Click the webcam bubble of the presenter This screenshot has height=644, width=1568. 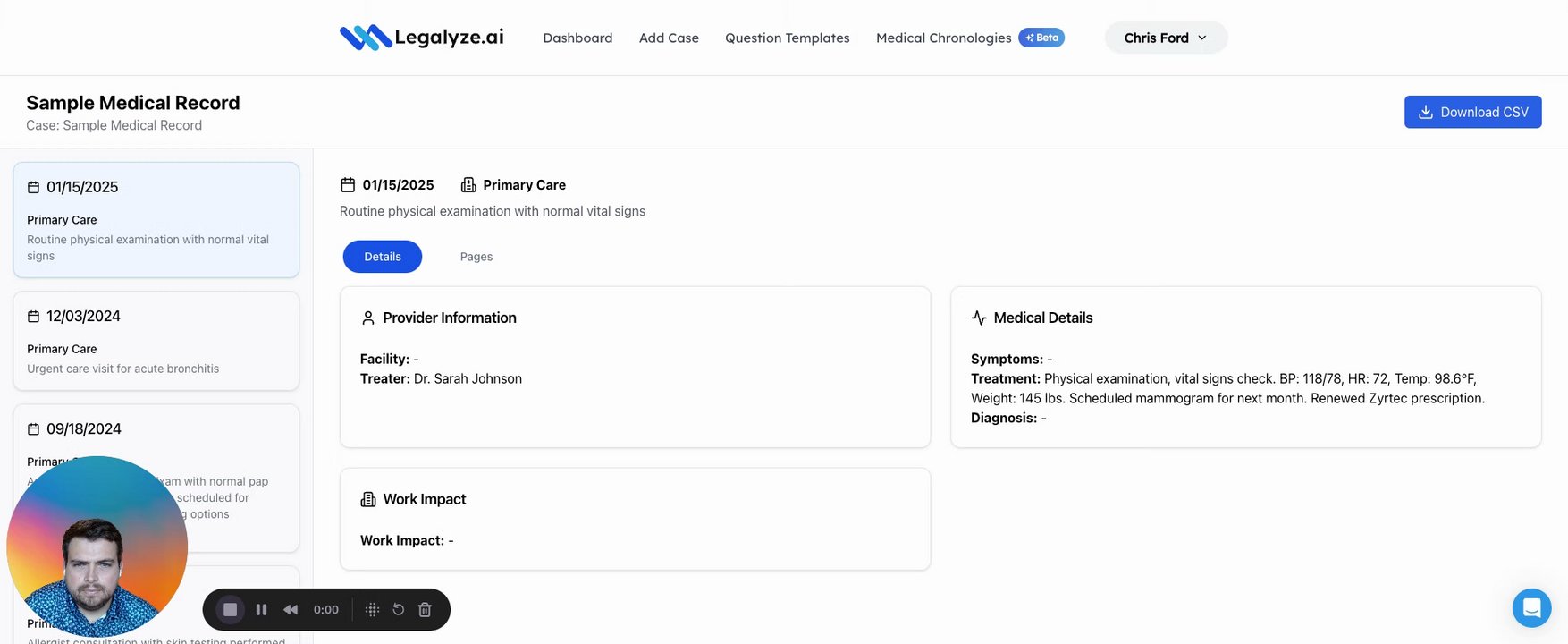coord(97,546)
